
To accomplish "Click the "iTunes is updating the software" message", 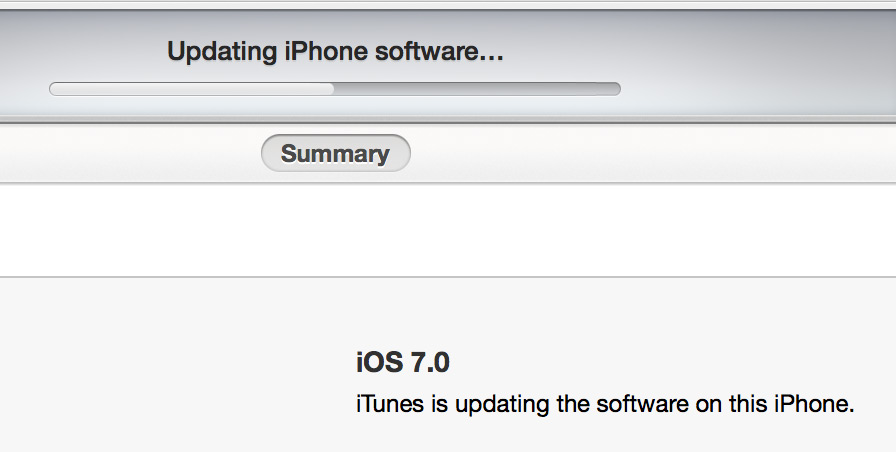I will tap(604, 405).
